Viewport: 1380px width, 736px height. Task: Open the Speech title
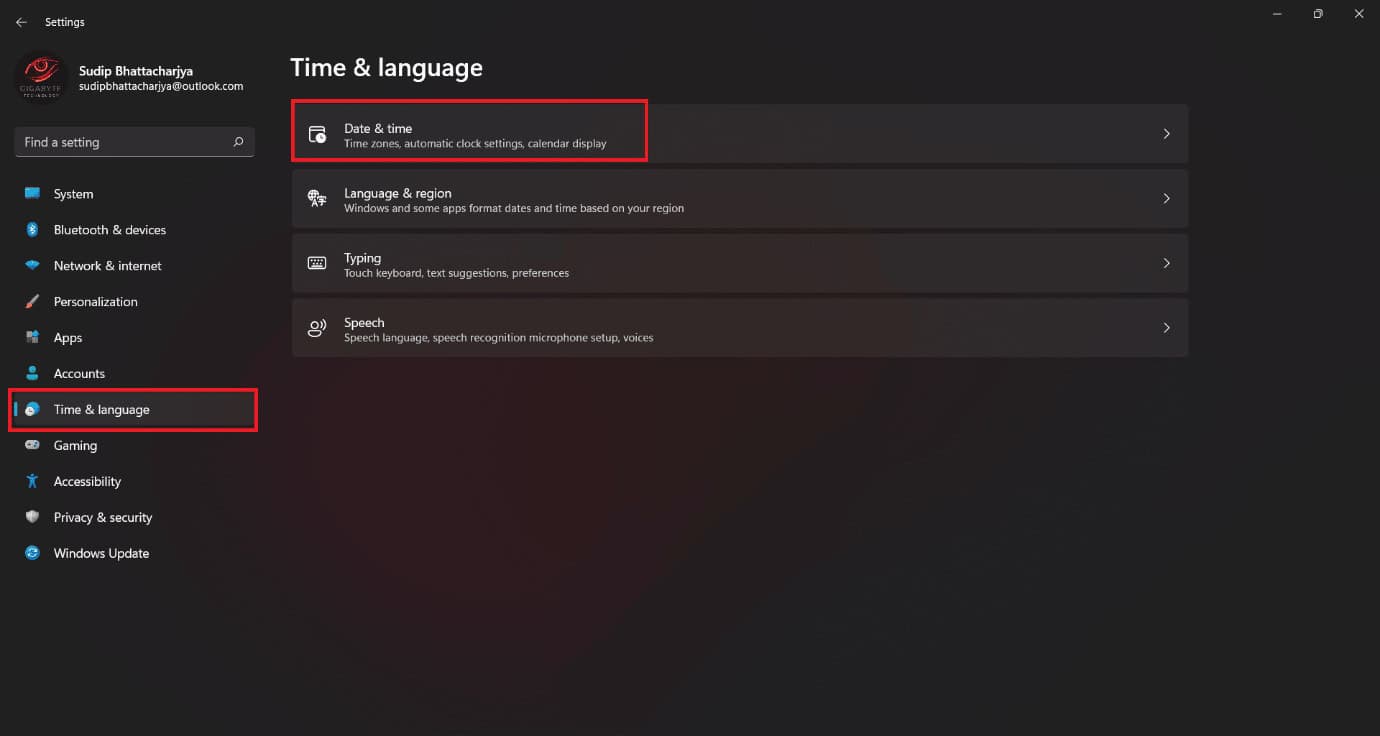point(364,322)
